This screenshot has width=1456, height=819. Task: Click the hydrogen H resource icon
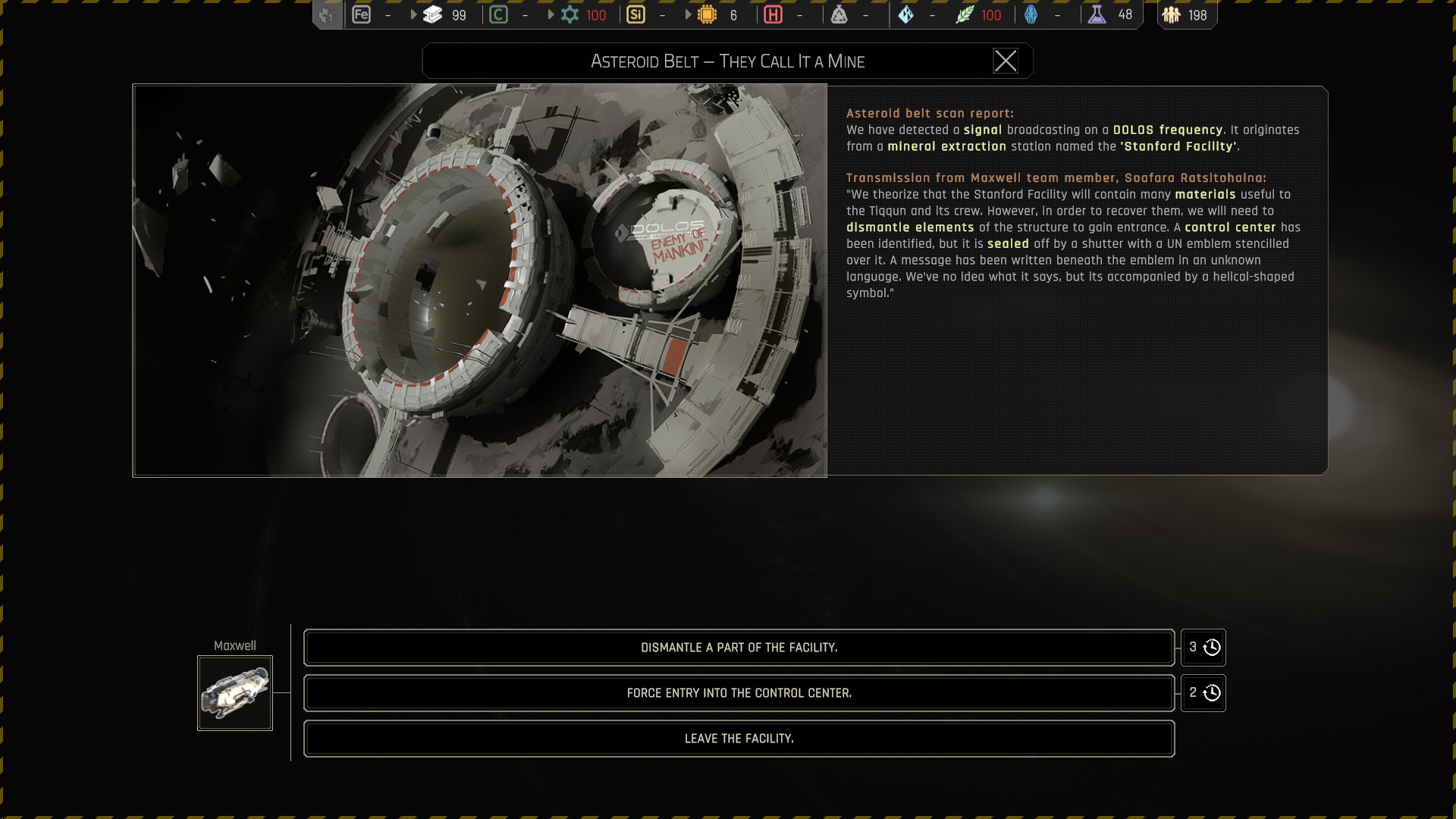coord(773,14)
